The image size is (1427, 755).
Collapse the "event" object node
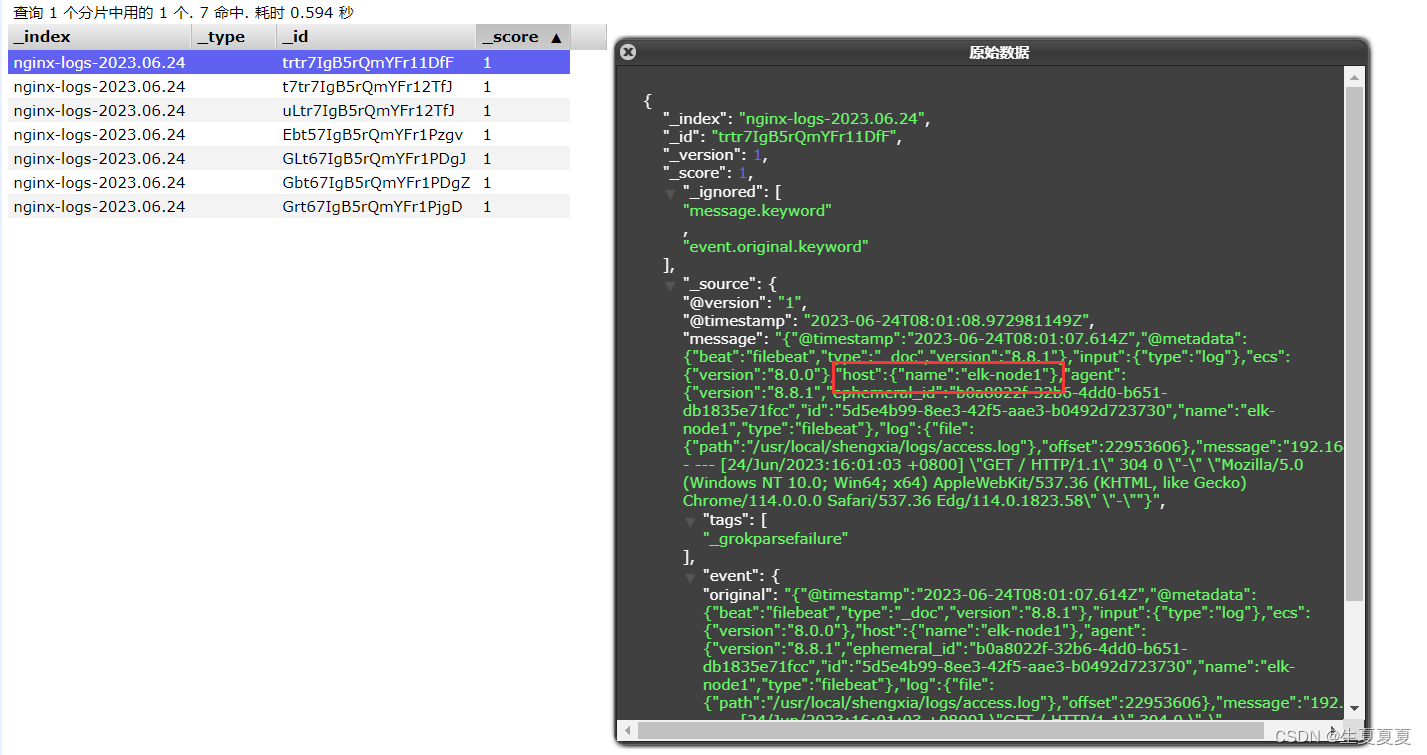point(690,577)
